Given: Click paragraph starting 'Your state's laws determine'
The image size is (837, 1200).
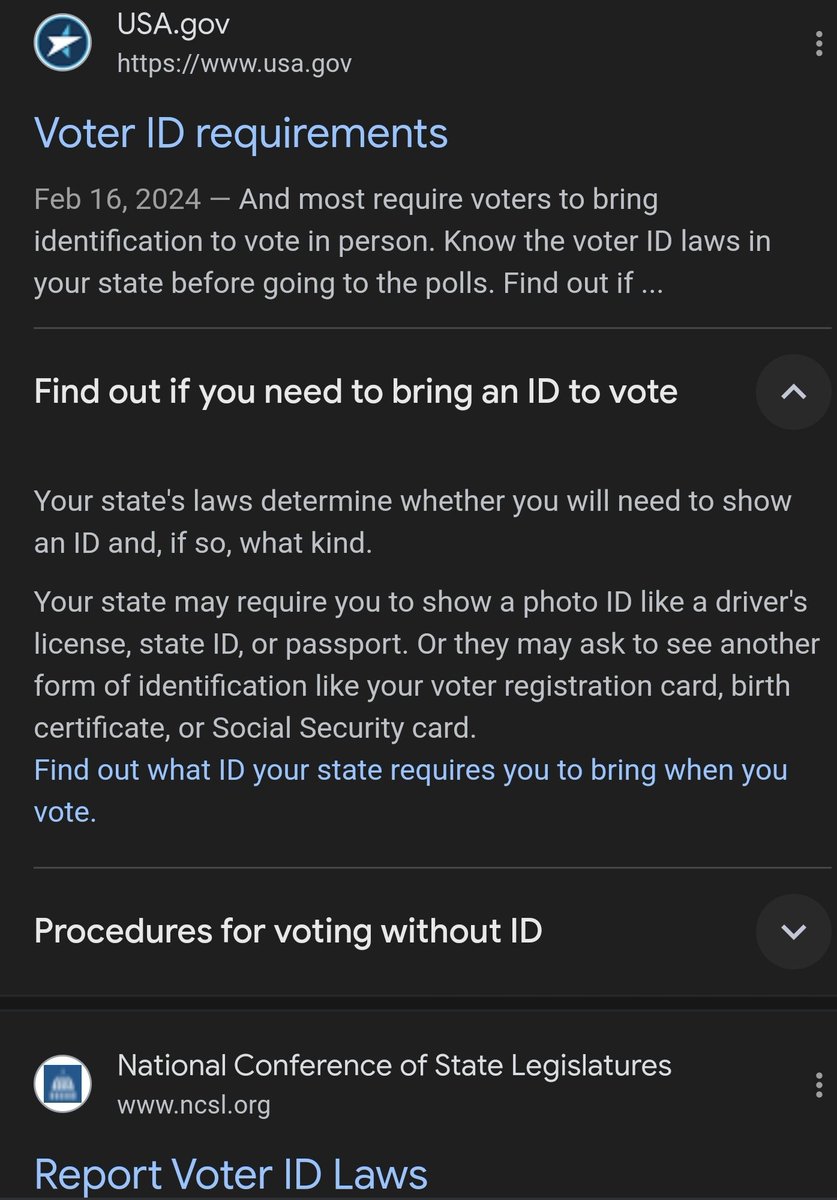Looking at the screenshot, I should (412, 521).
